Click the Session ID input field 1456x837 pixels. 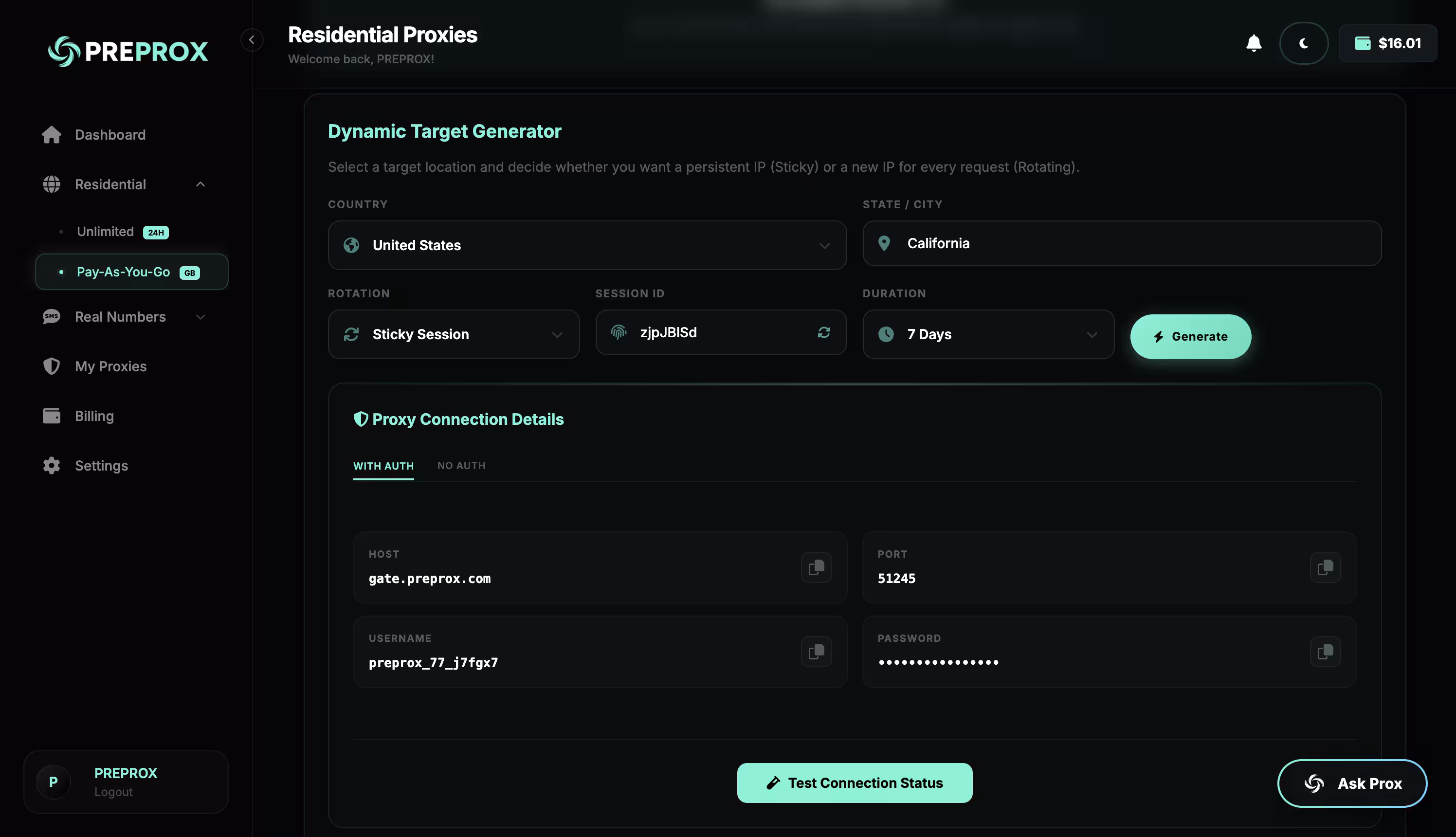coord(721,332)
